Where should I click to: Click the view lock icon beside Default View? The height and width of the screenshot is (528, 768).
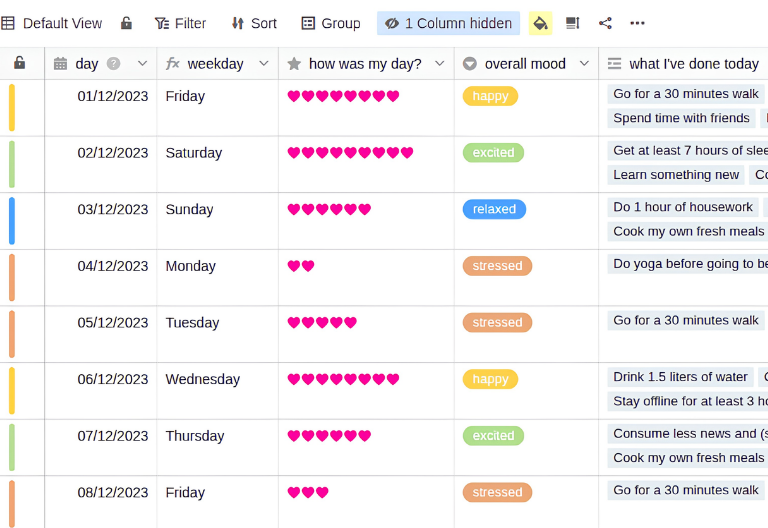(x=126, y=23)
